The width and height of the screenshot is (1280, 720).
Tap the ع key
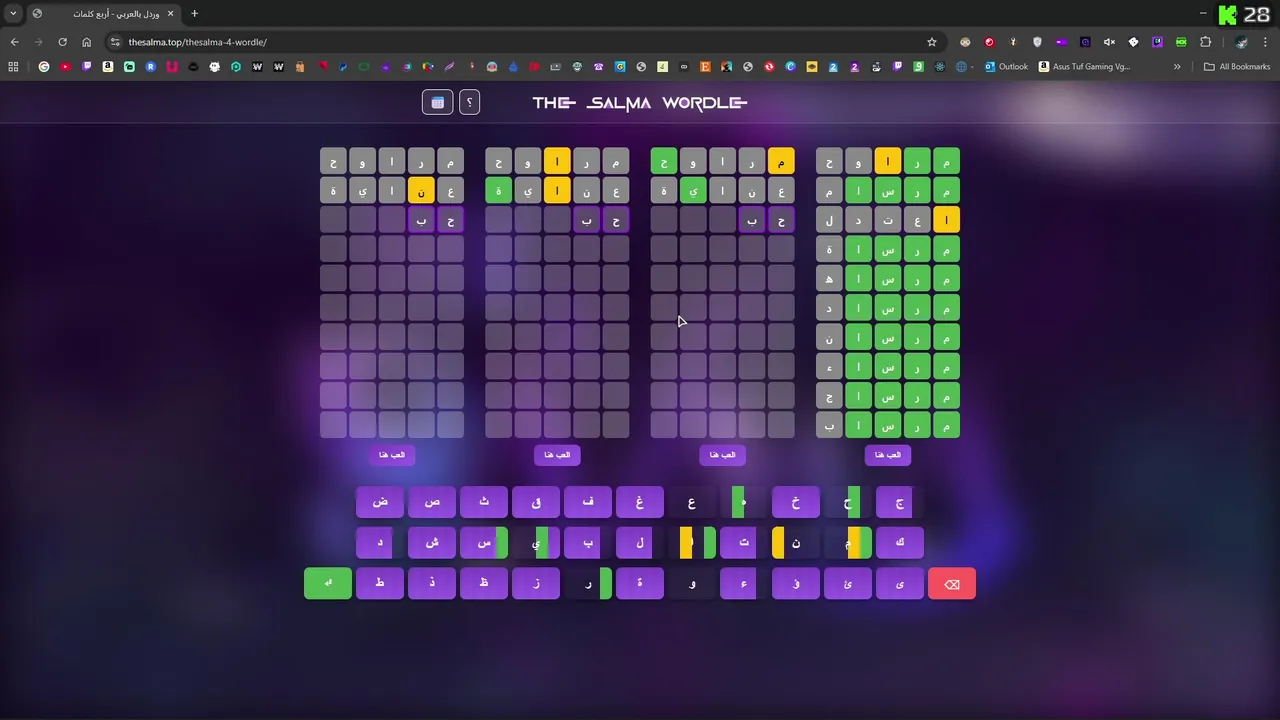pyautogui.click(x=692, y=502)
